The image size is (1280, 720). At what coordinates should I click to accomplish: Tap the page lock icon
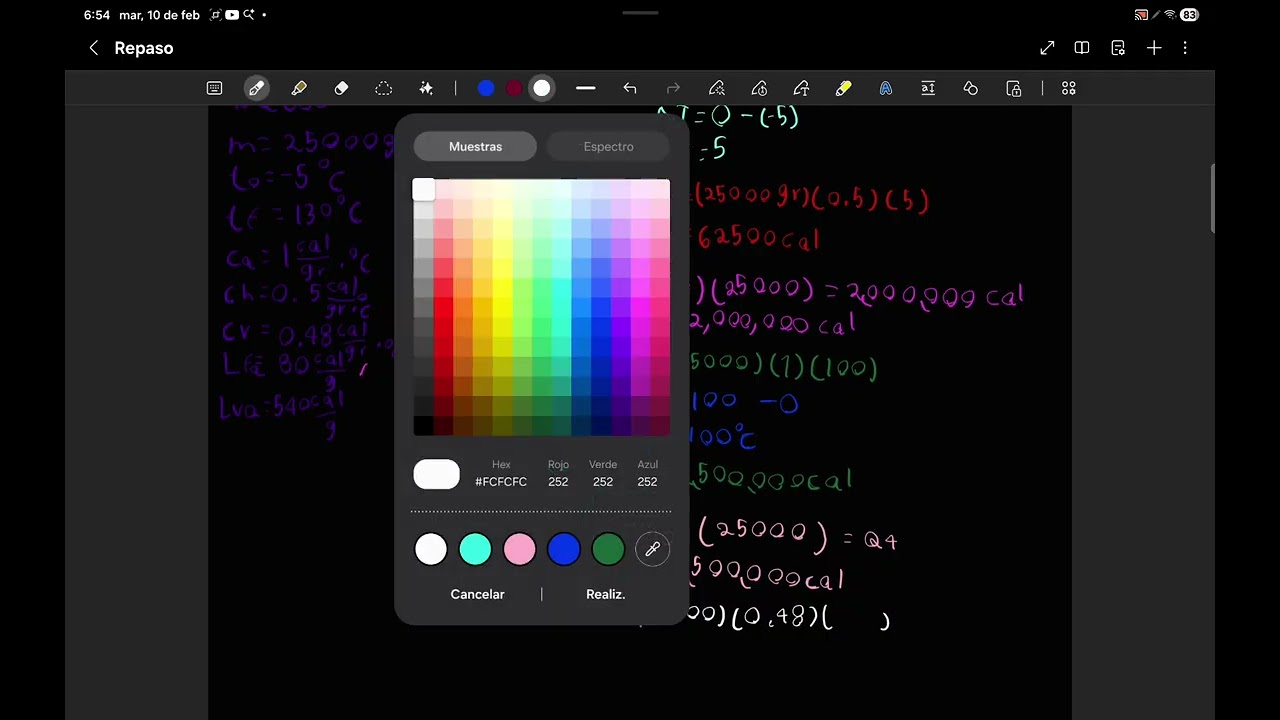1013,89
